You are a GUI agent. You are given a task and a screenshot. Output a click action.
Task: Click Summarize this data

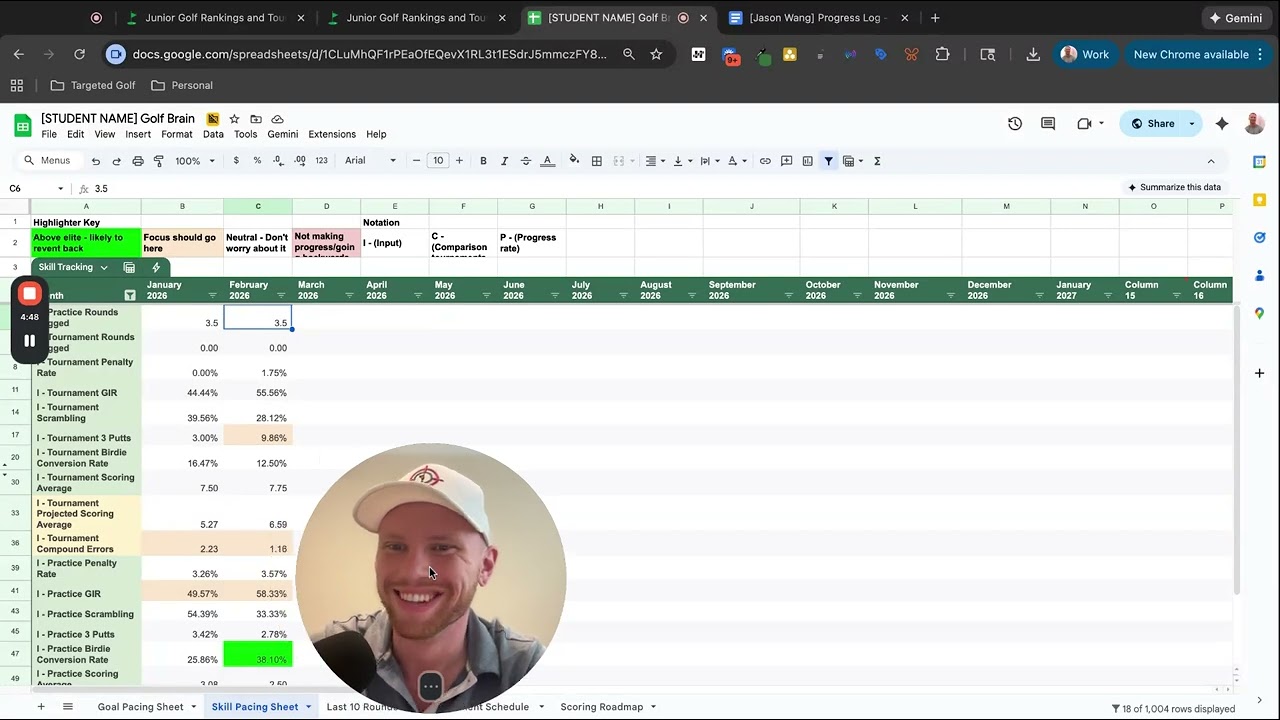click(1175, 187)
